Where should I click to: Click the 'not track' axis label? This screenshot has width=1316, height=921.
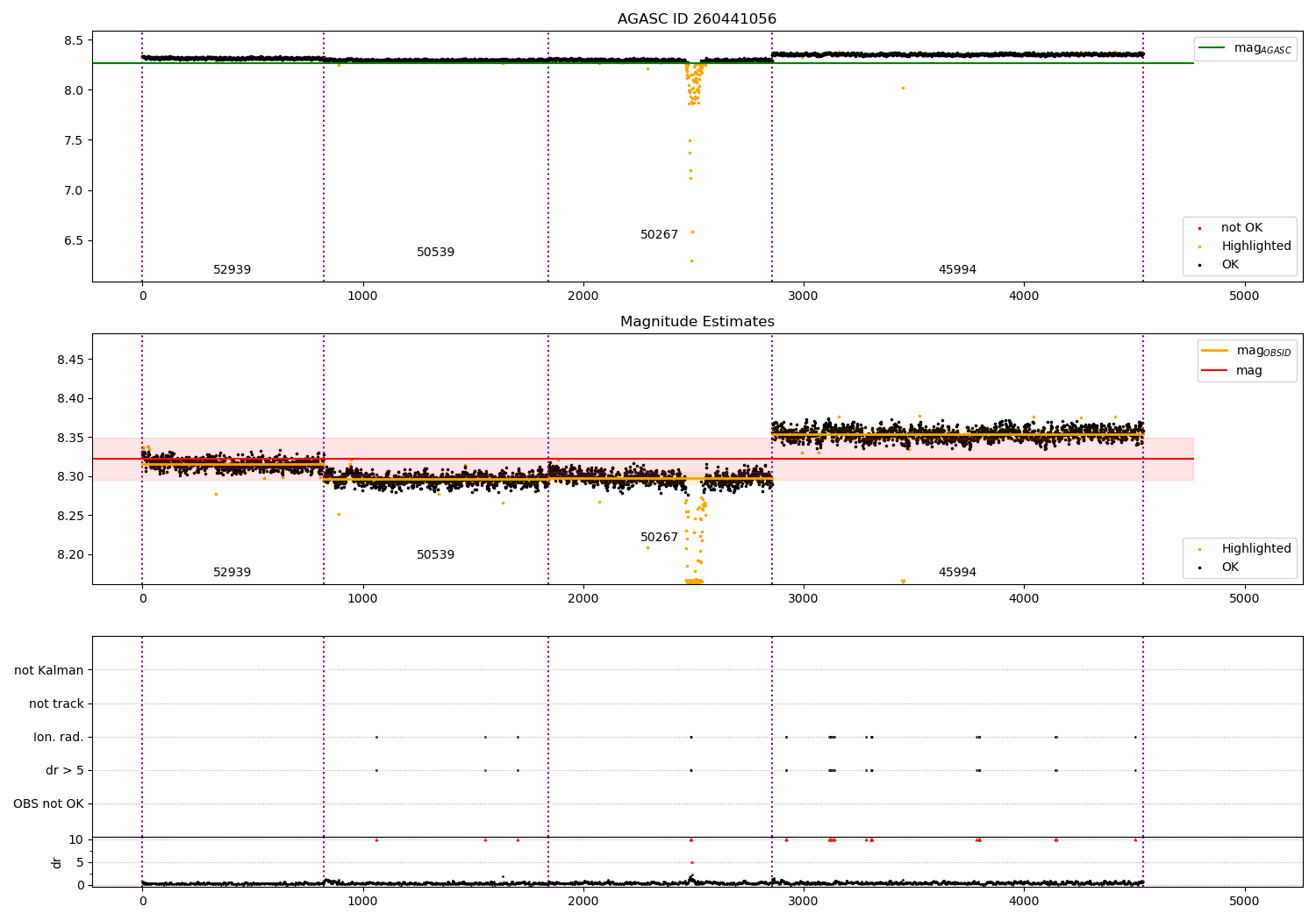(56, 703)
